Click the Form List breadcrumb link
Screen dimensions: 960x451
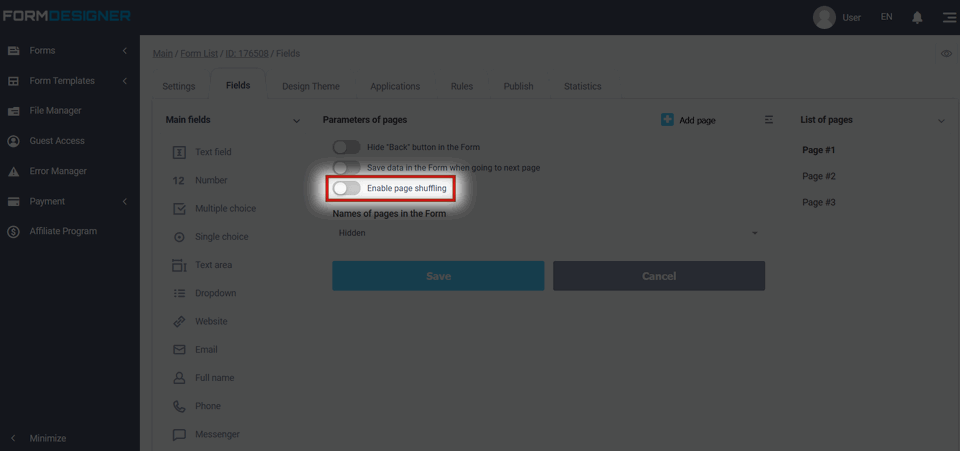click(200, 53)
